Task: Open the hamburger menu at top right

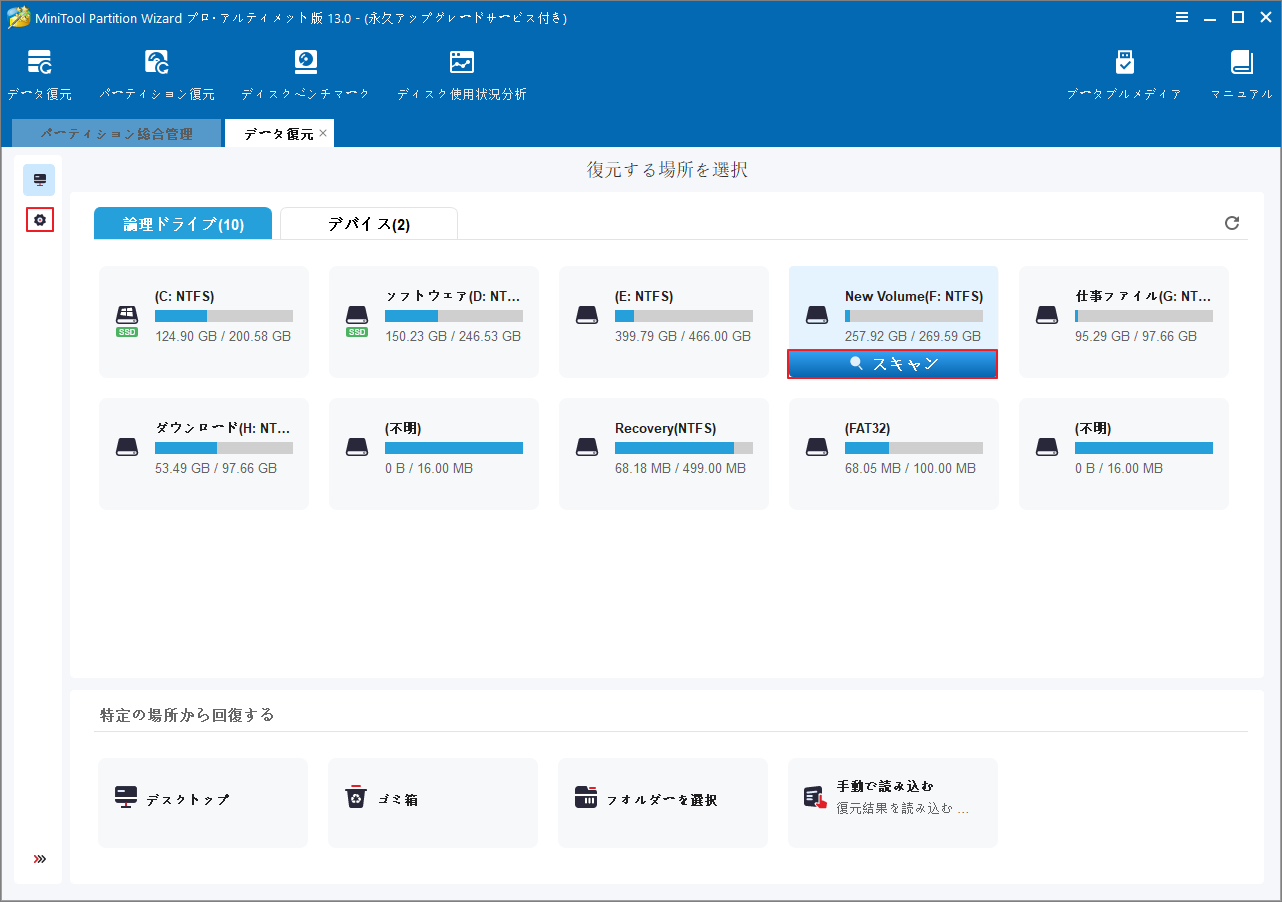Action: pos(1182,17)
